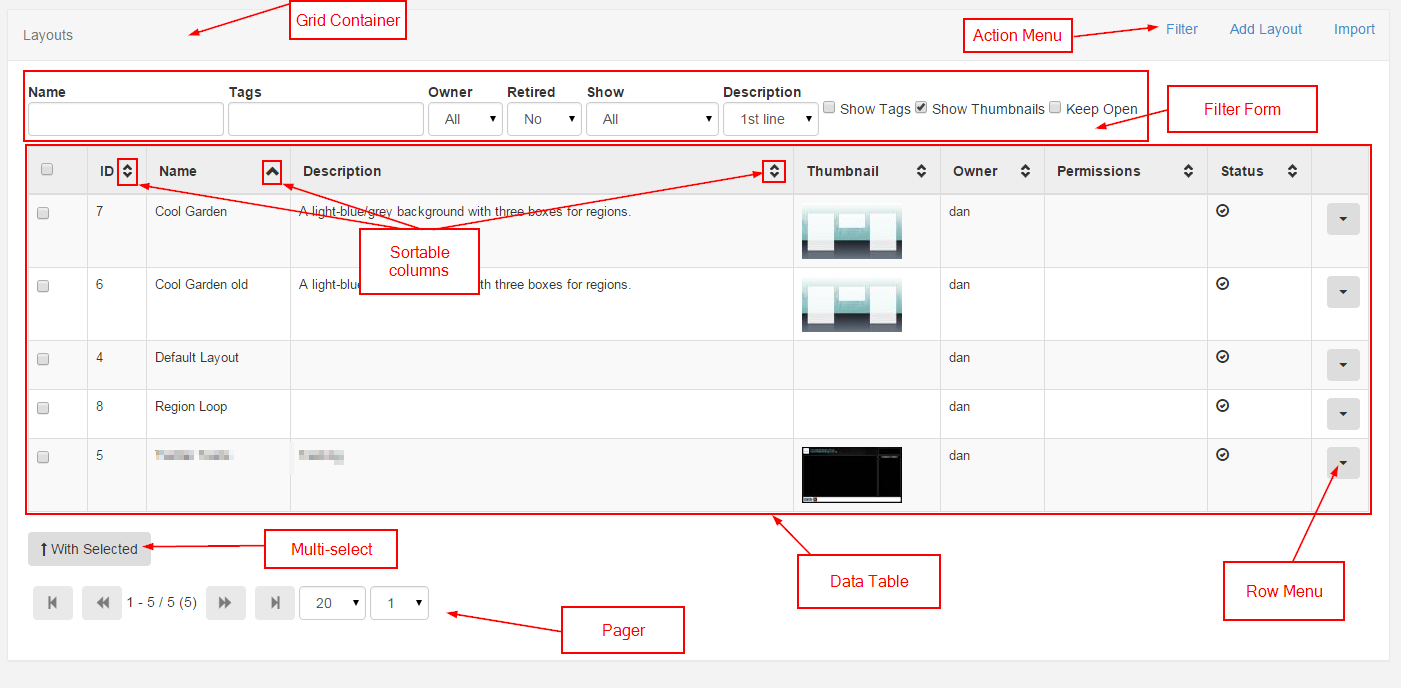
Task: Go to the next page of the pager
Action: click(x=226, y=603)
